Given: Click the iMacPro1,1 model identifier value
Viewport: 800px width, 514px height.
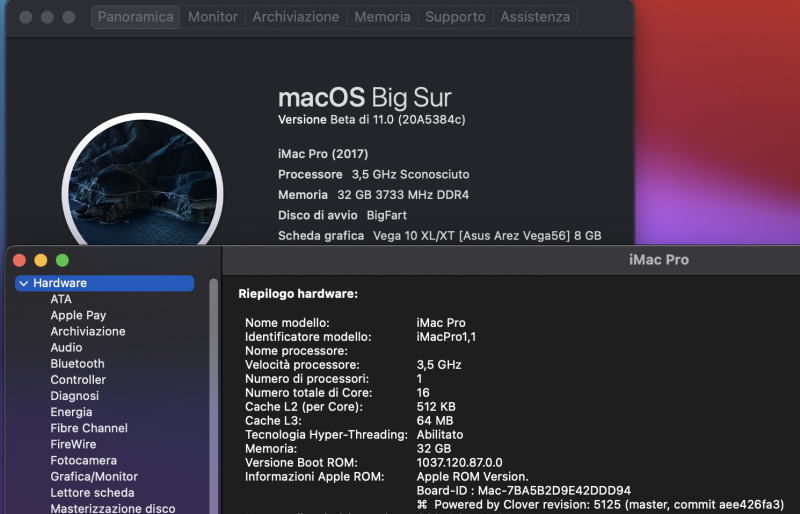Looking at the screenshot, I should point(446,337).
